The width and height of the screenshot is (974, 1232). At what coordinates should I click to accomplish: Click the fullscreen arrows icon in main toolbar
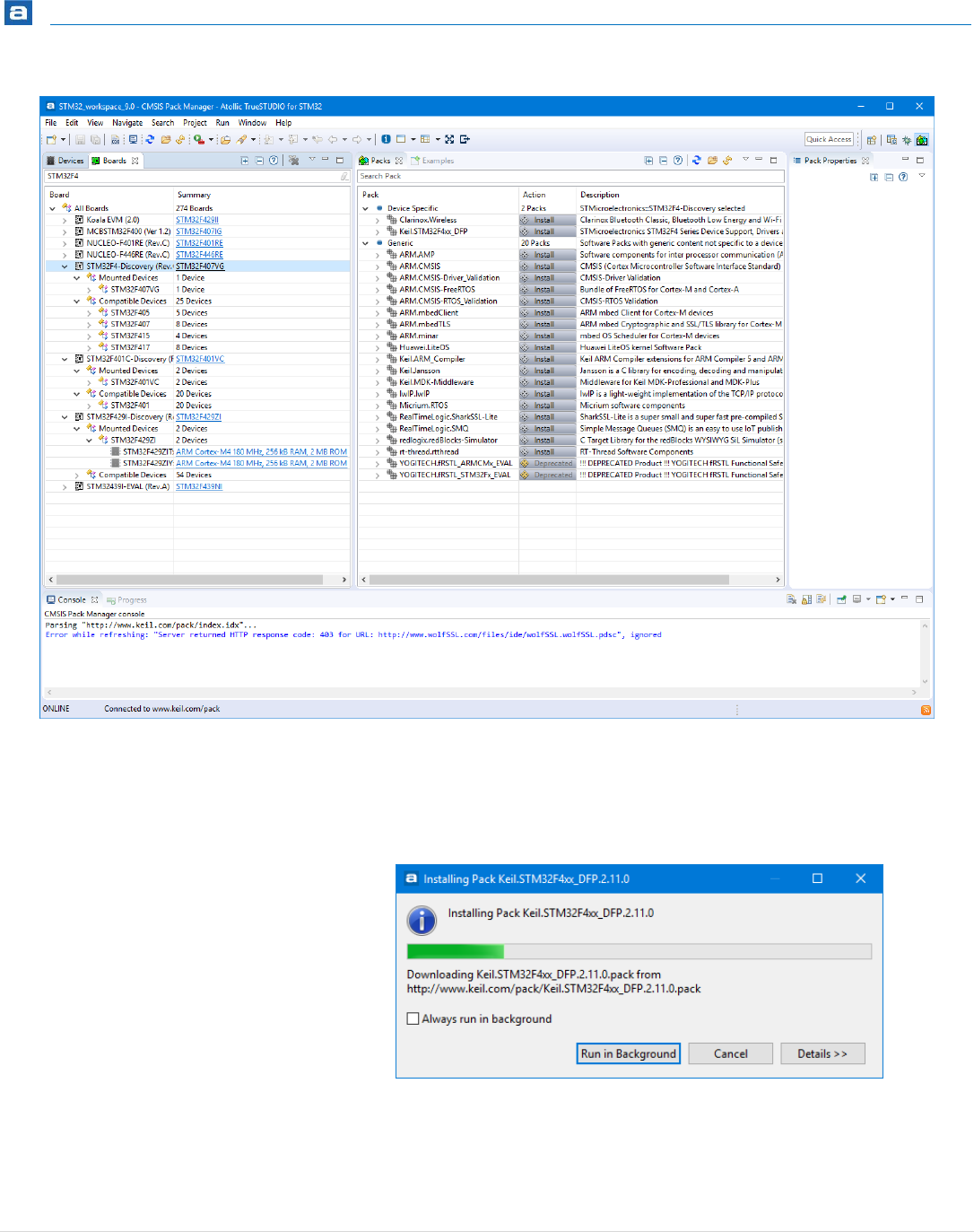449,139
